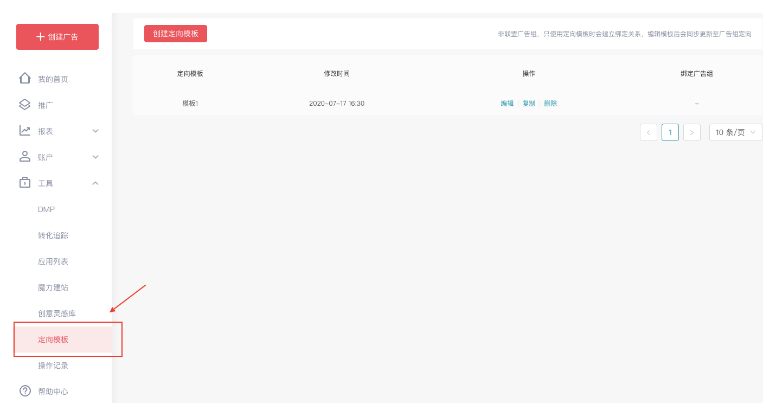Screen dimensions: 772x409
Task: Click the 修改时间 column header
Action: coord(337,73)
